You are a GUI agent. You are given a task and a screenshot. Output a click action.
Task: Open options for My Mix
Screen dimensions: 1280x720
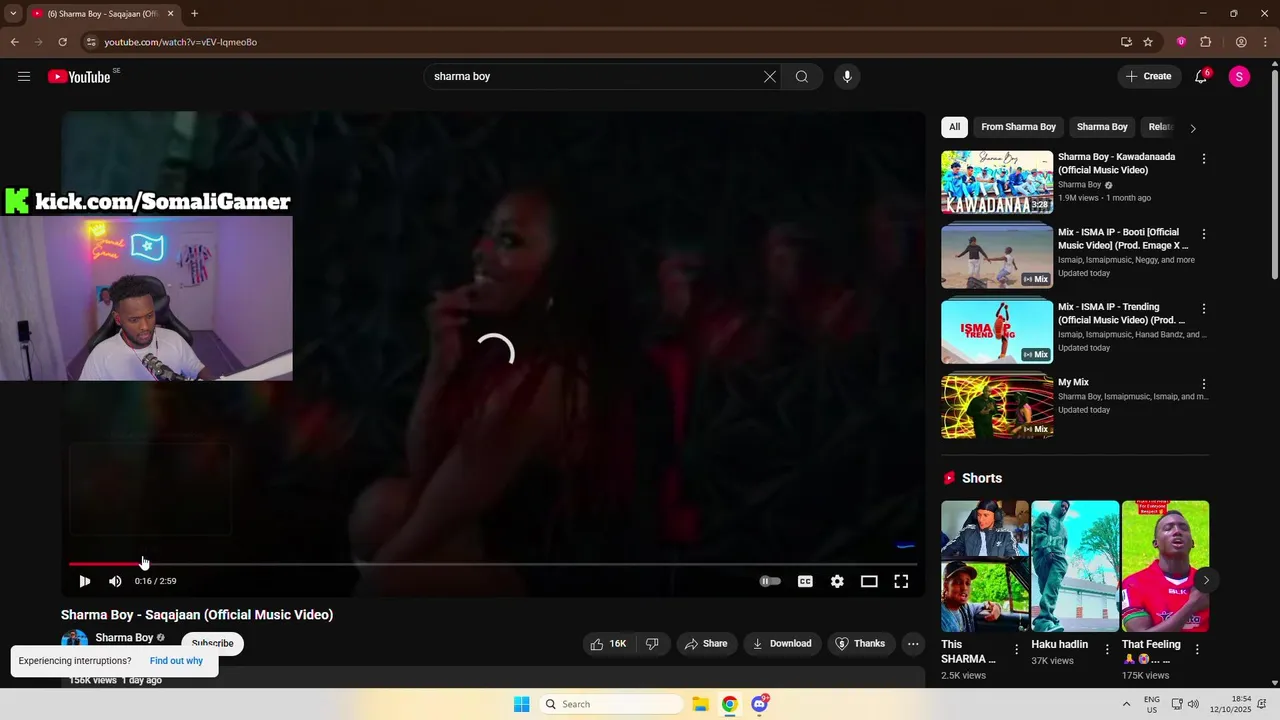(1204, 384)
